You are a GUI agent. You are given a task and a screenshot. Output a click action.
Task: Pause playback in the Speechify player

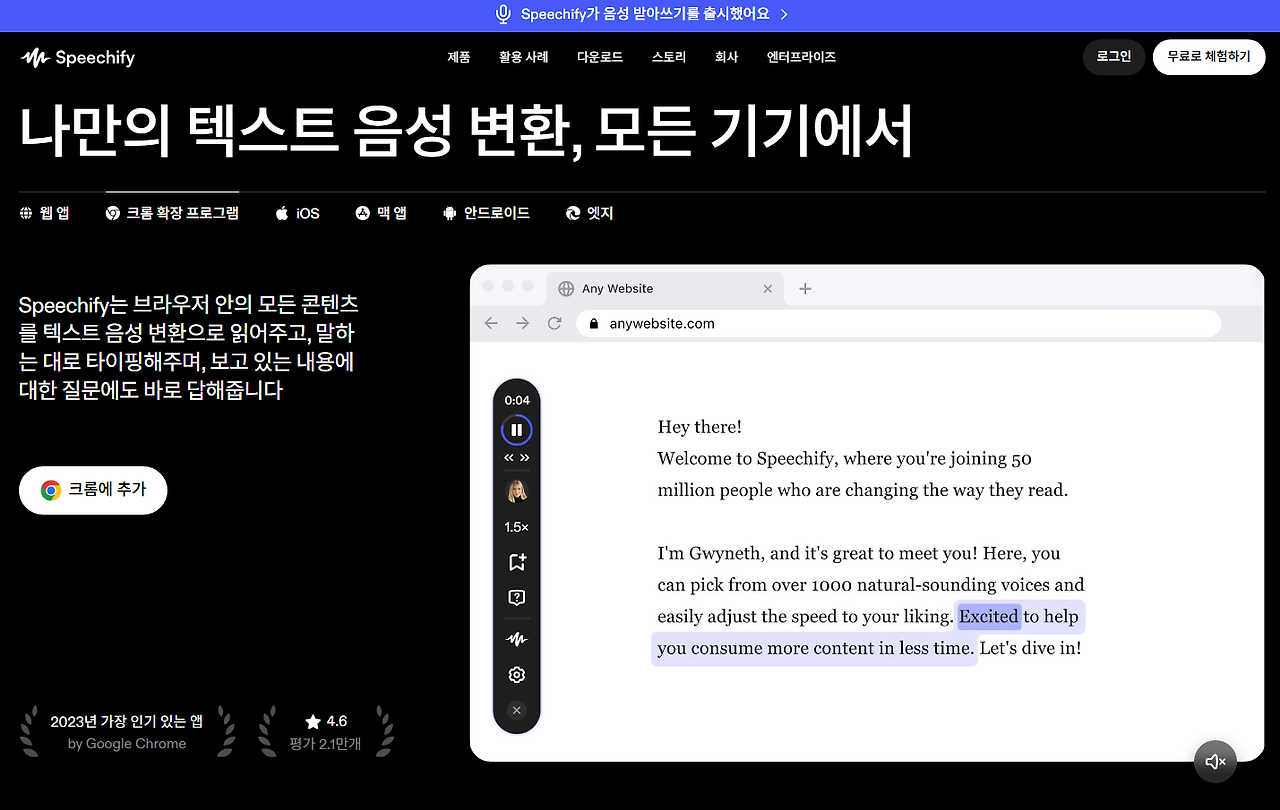[517, 430]
